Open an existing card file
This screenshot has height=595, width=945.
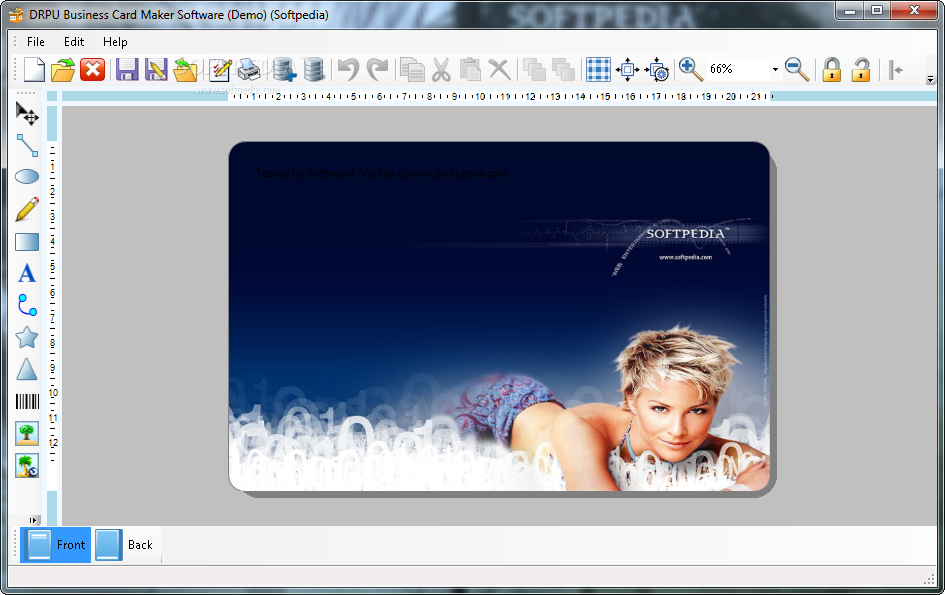coord(63,69)
